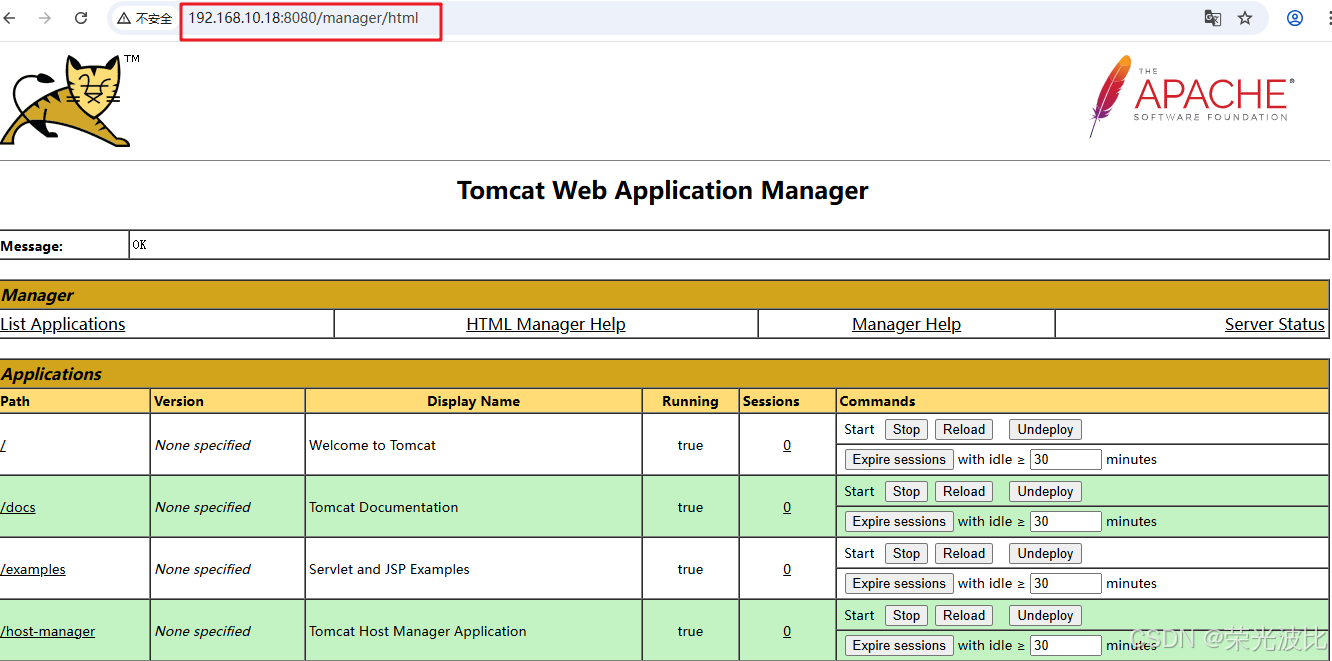
Task: Undeploy the /host-manager application
Action: [x=1045, y=615]
